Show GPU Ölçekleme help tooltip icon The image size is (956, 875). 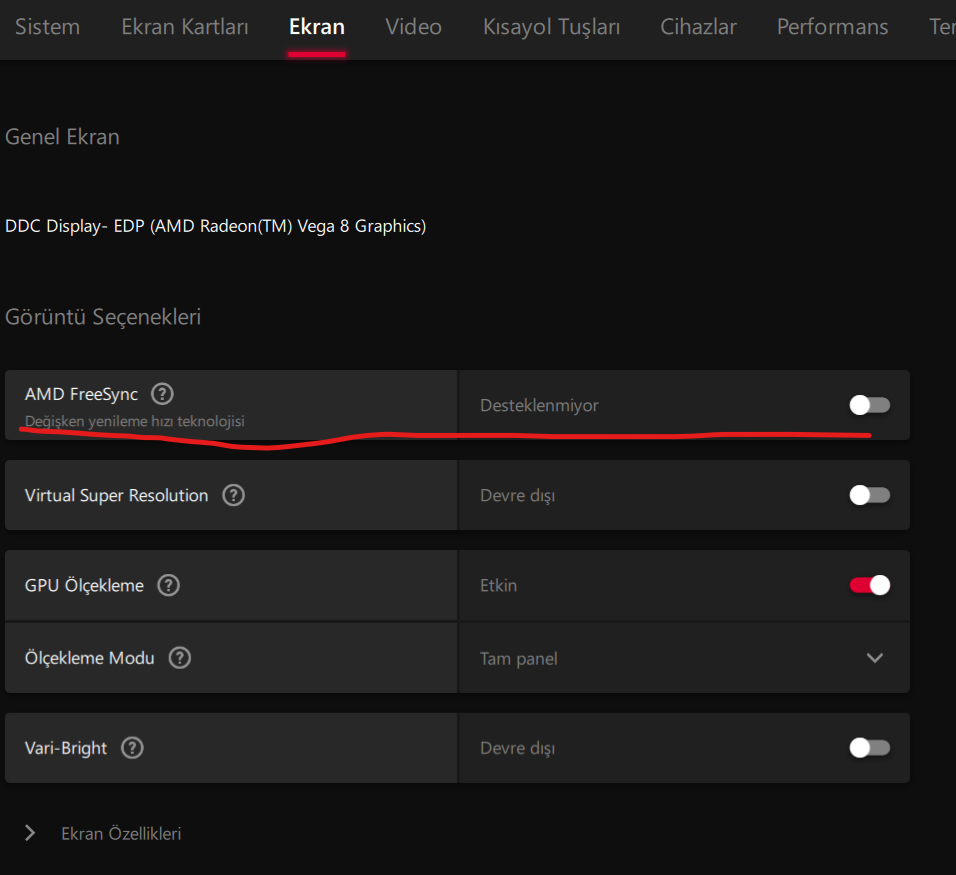click(x=168, y=585)
